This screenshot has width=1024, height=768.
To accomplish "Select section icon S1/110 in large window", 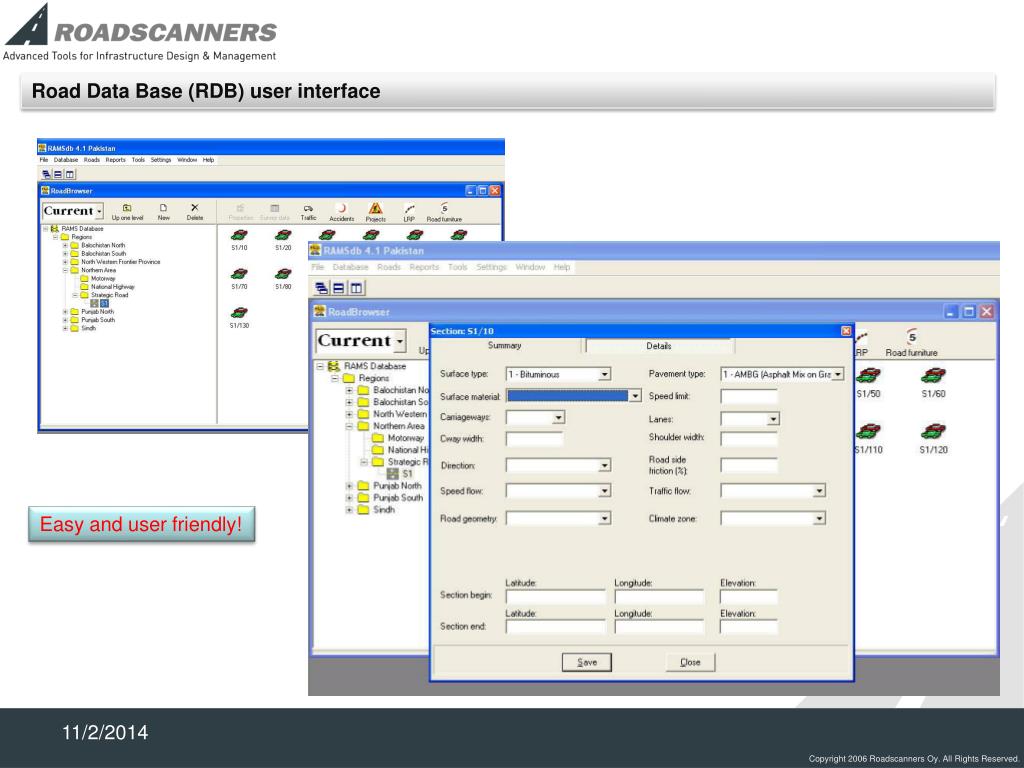I will click(x=869, y=431).
